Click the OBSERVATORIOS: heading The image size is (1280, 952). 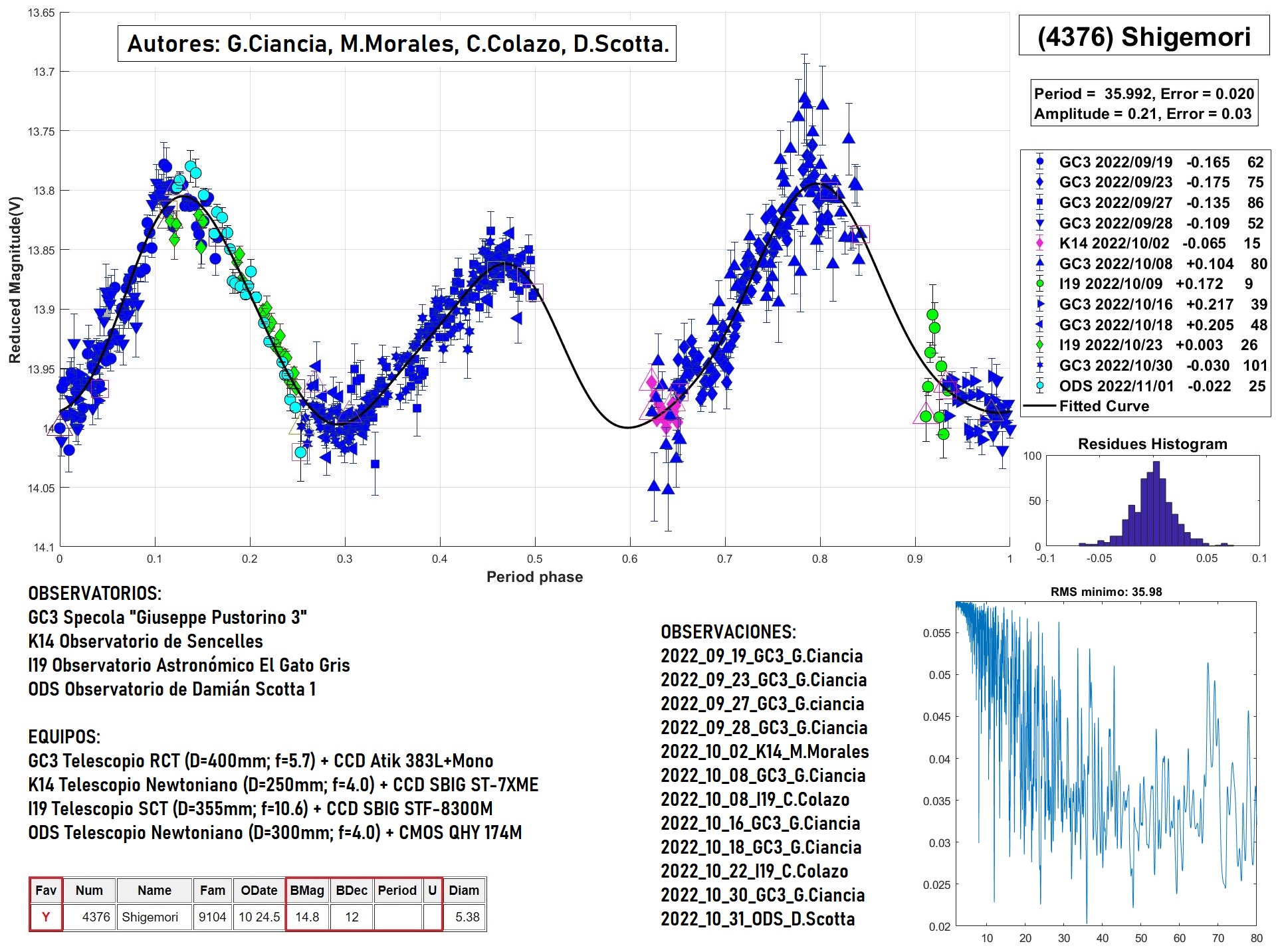point(94,593)
